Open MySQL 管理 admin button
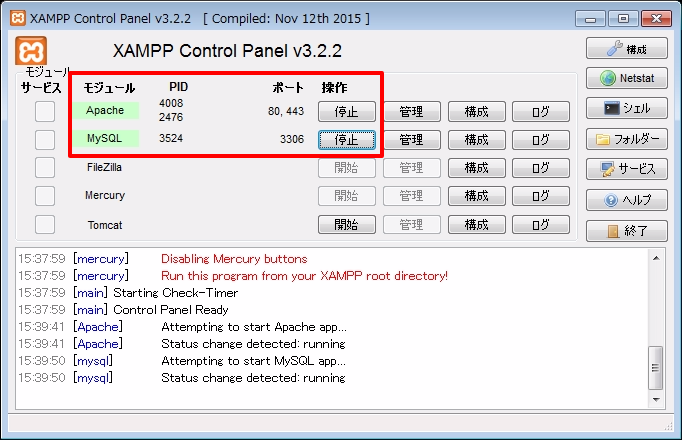 point(411,140)
